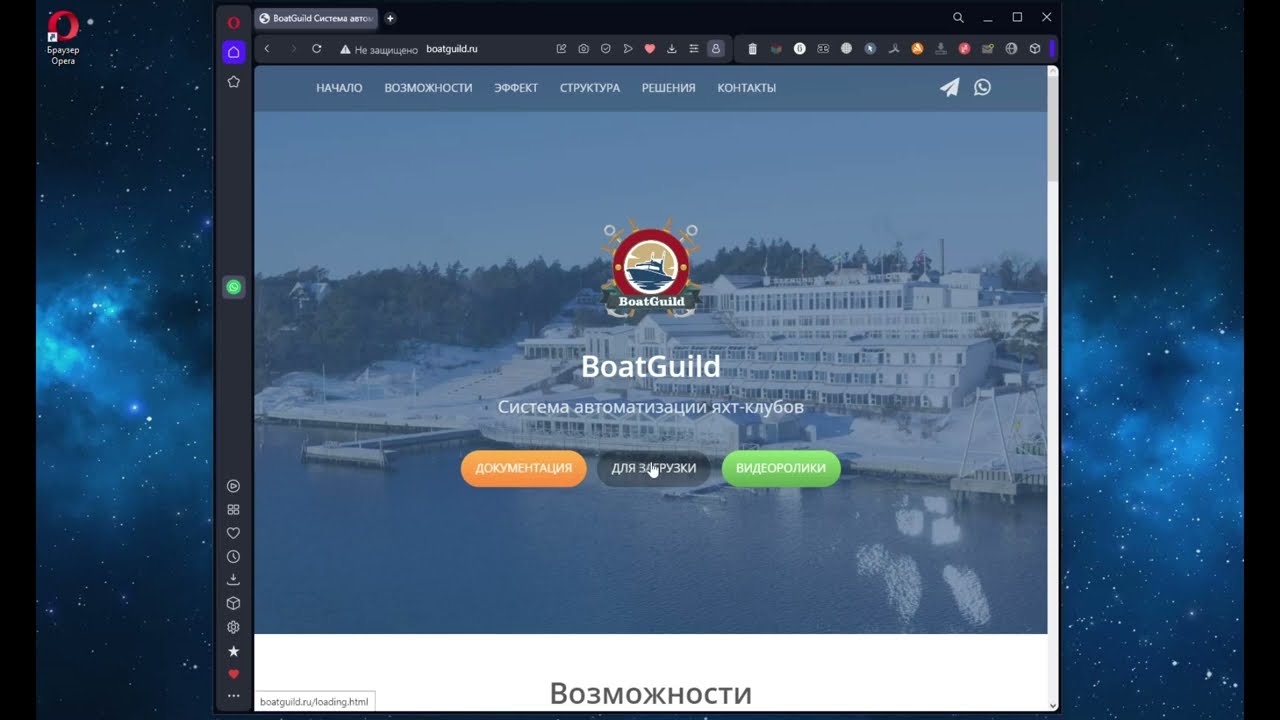
Task: Open History clock icon in sidebar
Action: point(233,557)
